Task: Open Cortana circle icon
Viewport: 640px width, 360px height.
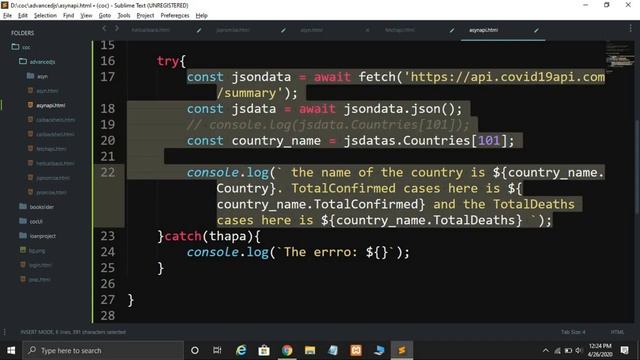Action: click(195, 351)
